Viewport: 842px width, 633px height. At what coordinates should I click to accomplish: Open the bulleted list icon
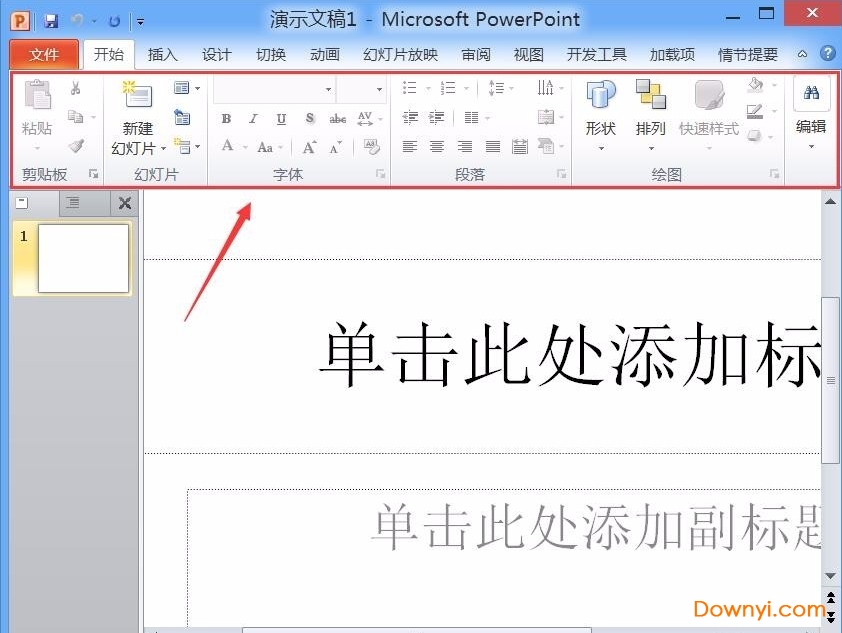coord(410,87)
